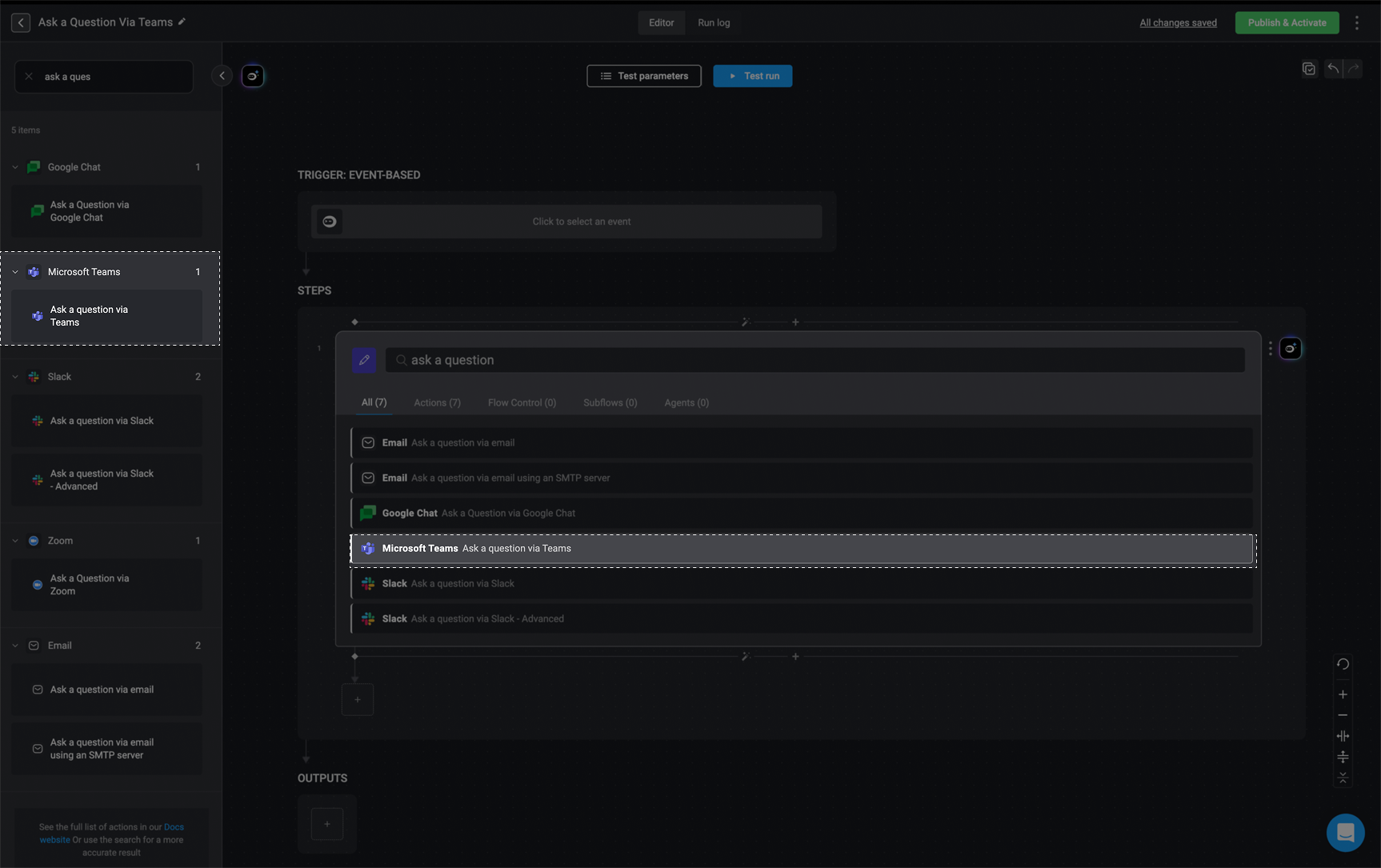Collapse the Email group
Viewport: 1381px width, 868px height.
click(15, 646)
